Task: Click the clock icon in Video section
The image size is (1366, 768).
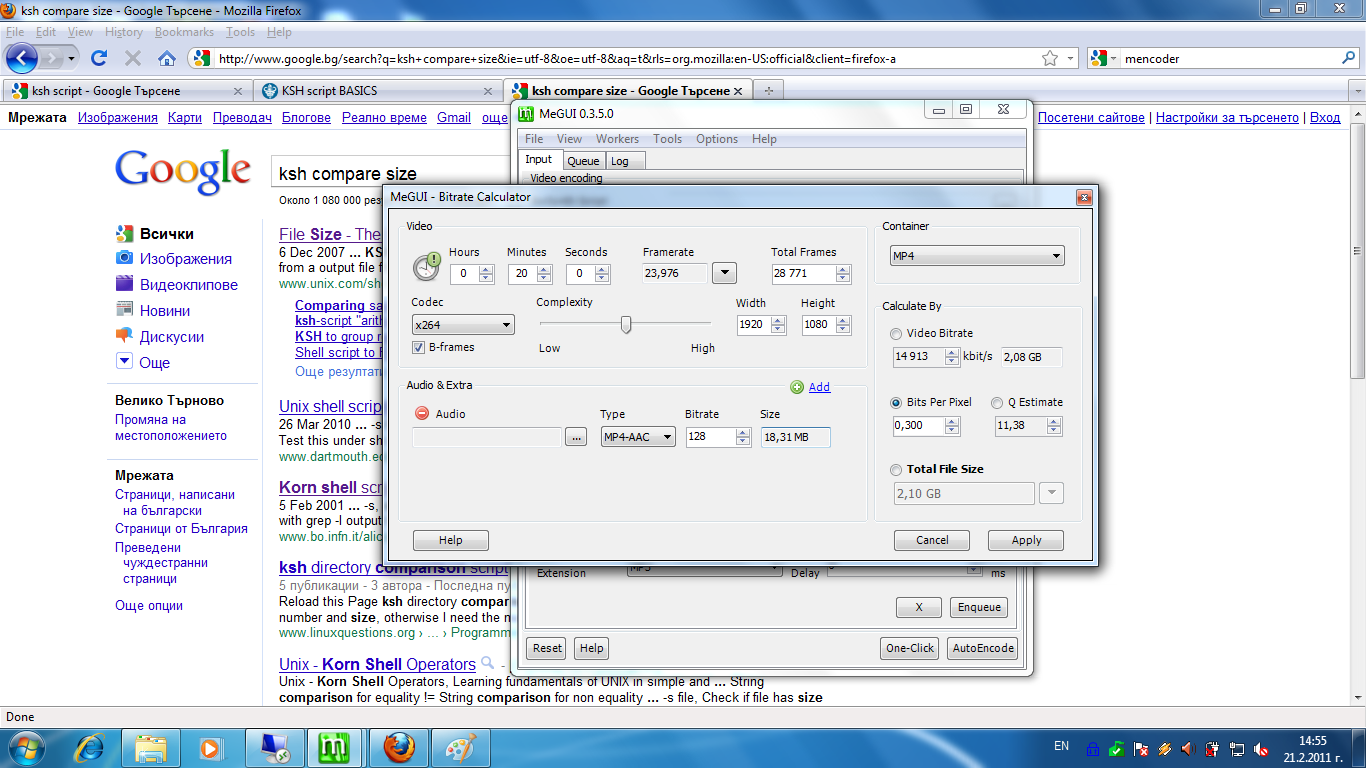Action: [427, 267]
